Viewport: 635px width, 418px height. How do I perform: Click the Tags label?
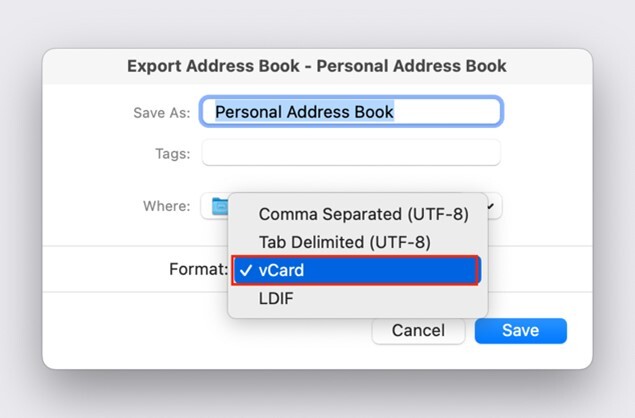tap(173, 154)
